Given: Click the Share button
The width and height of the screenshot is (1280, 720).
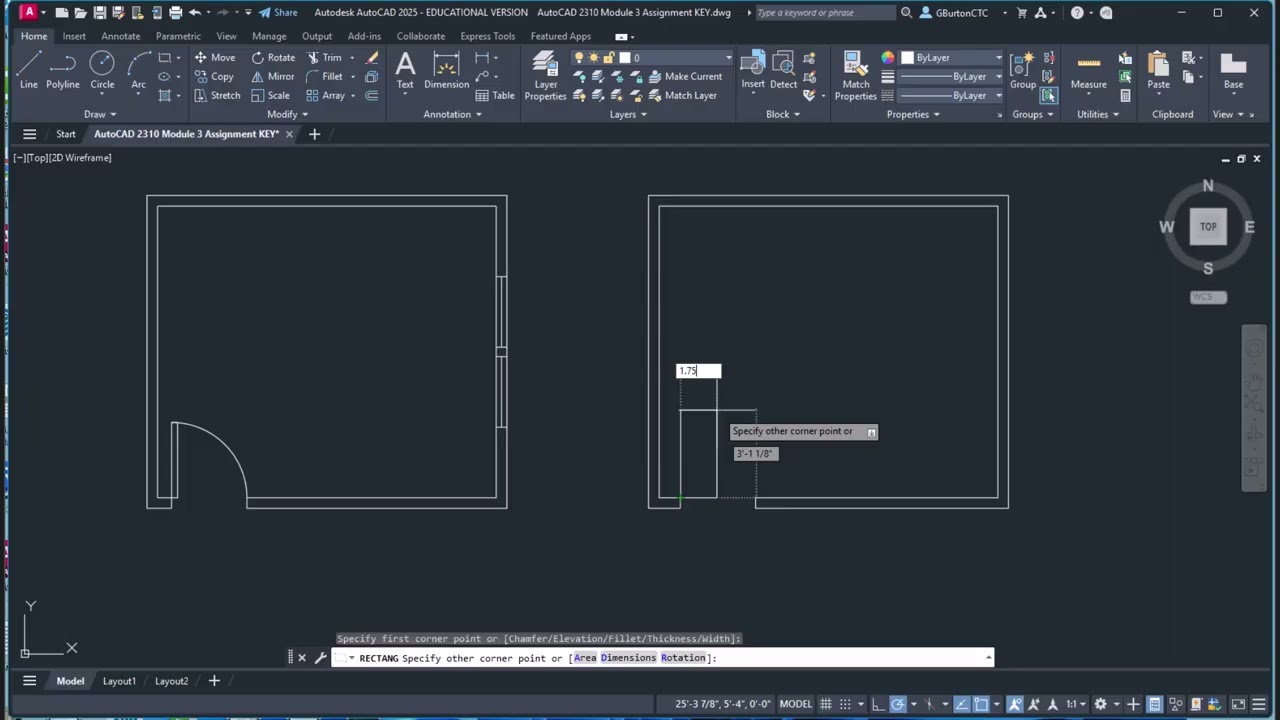Looking at the screenshot, I should coord(278,12).
